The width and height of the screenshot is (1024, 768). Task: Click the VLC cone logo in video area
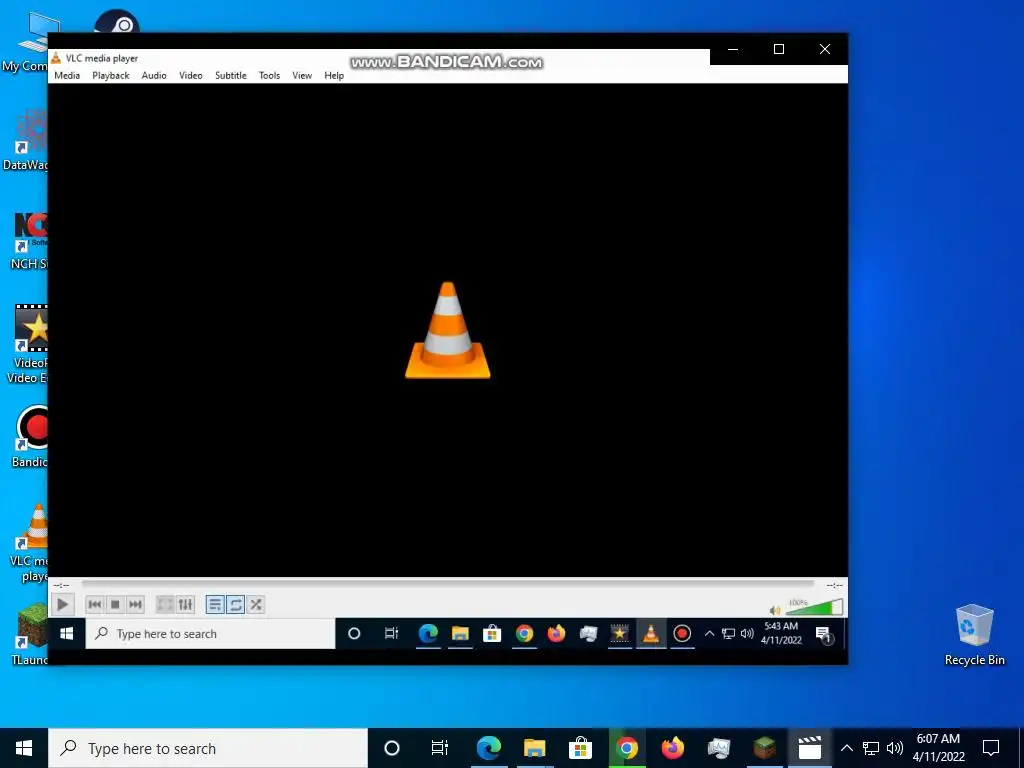pyautogui.click(x=447, y=330)
